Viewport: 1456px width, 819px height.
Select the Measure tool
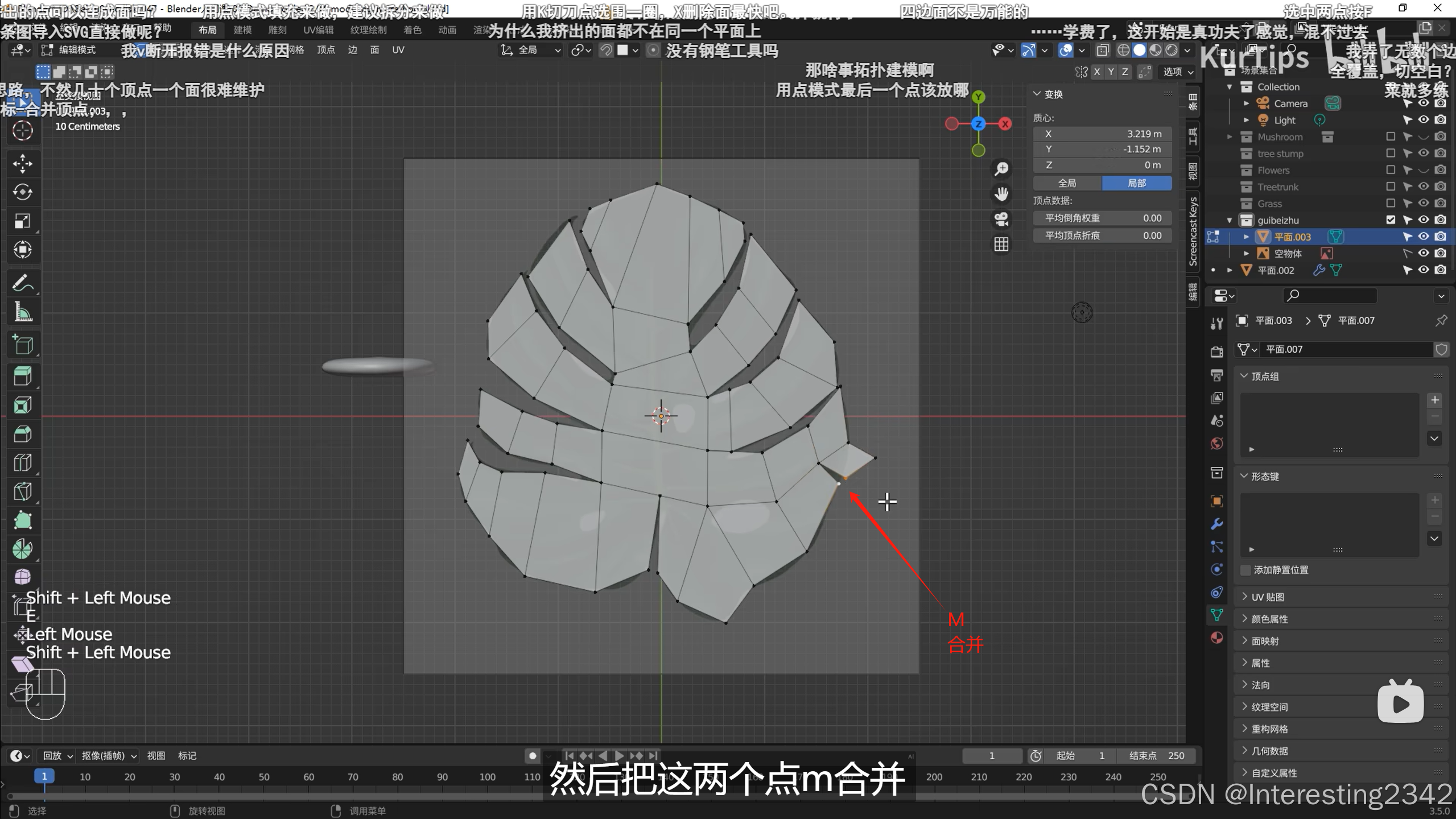point(23,312)
